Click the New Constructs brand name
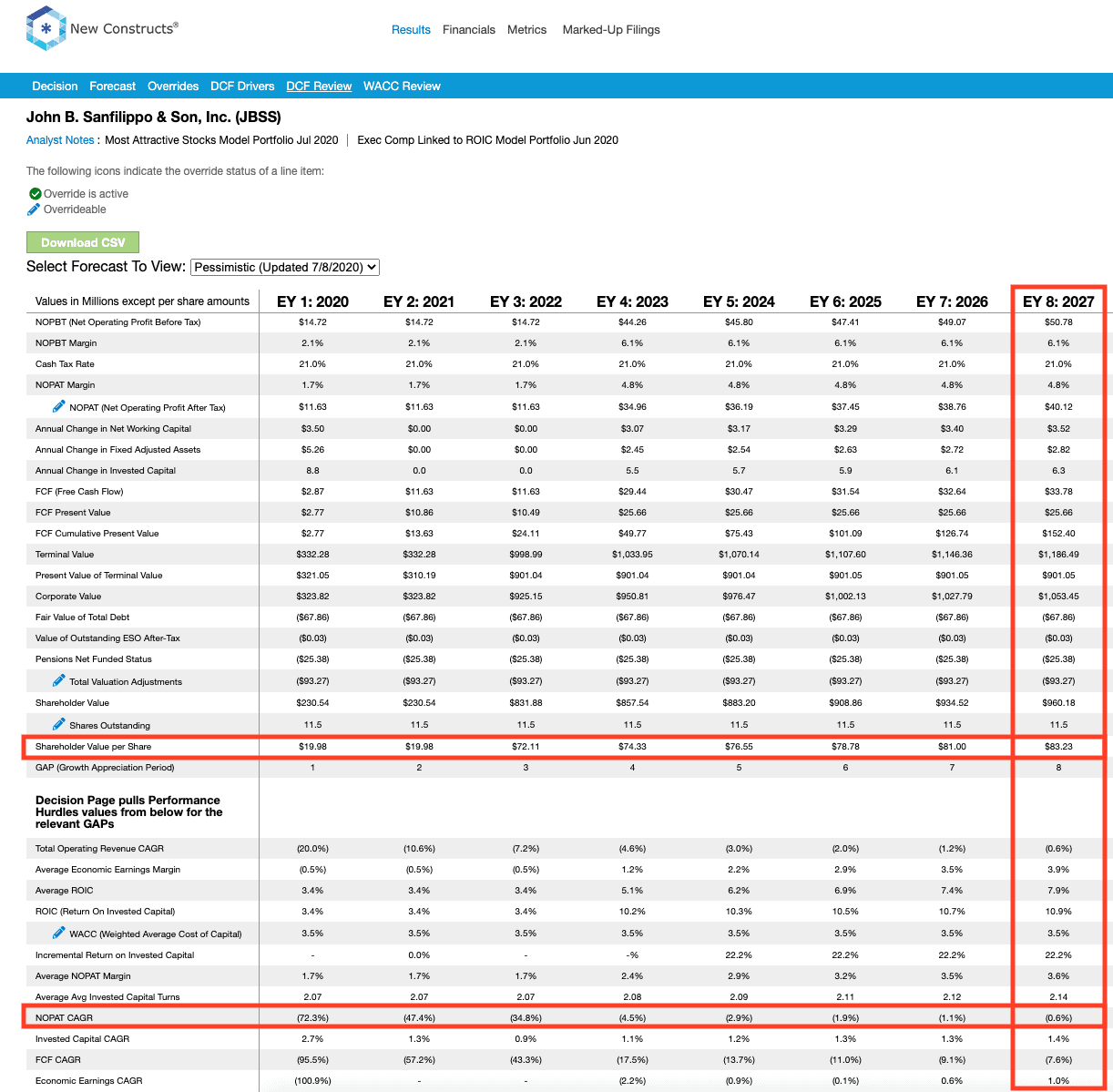Image resolution: width=1113 pixels, height=1092 pixels. (124, 28)
